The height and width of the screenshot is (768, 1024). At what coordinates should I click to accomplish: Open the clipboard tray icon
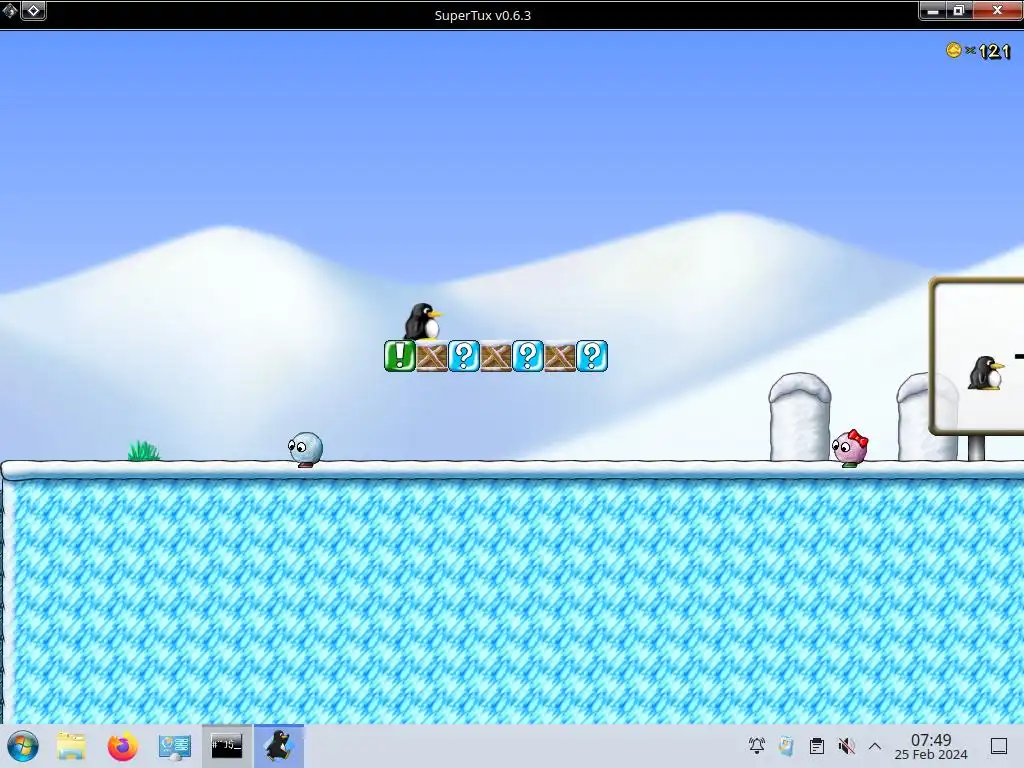(816, 746)
